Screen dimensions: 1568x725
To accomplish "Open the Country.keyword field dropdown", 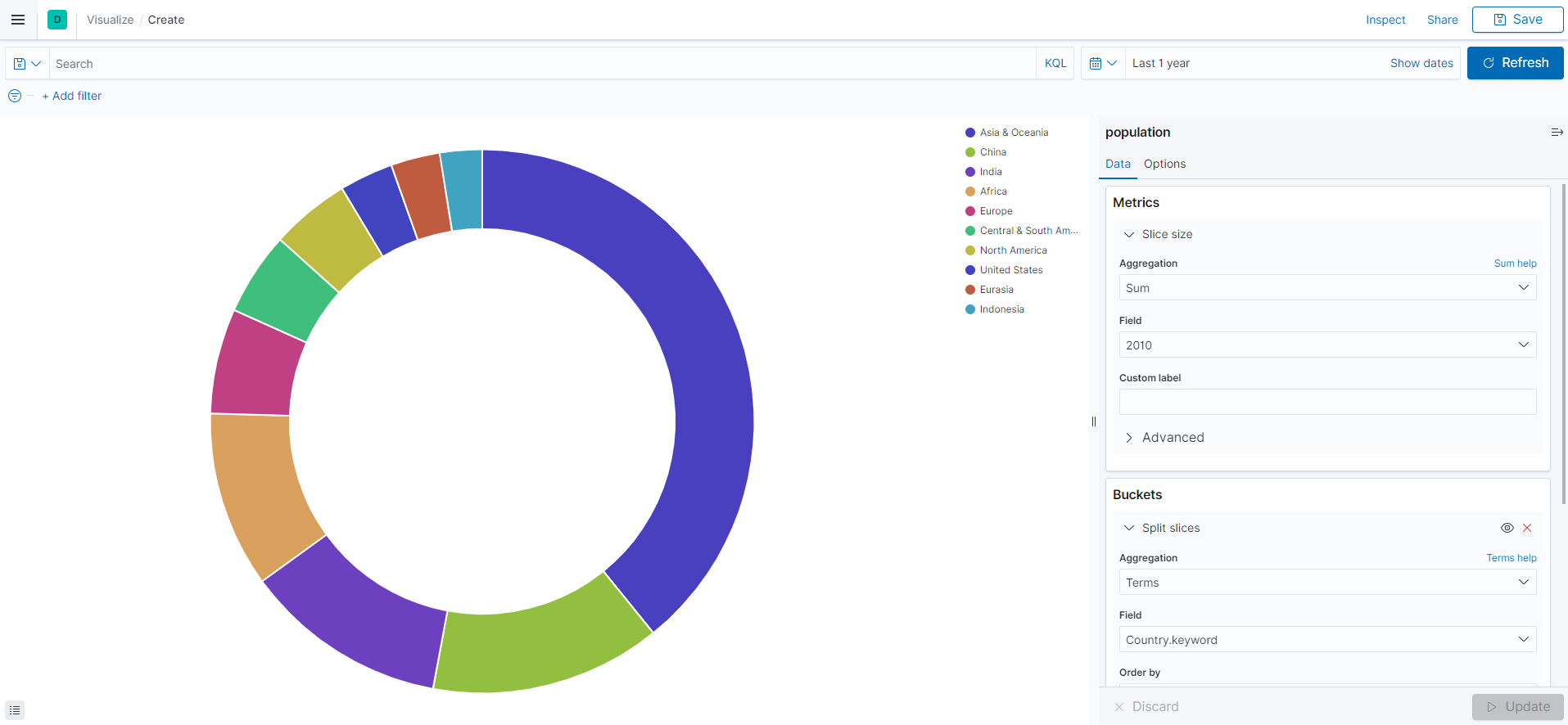I will coord(1327,639).
